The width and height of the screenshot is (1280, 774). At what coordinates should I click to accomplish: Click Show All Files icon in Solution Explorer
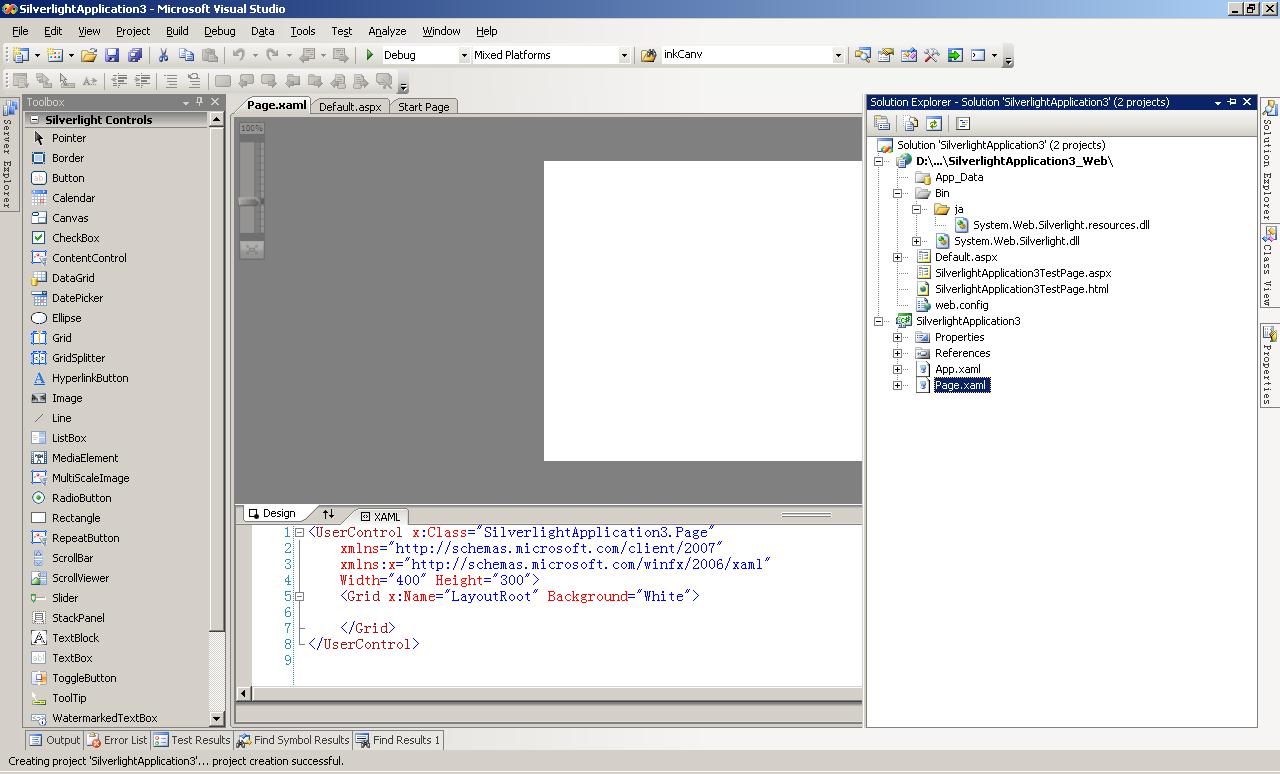910,123
